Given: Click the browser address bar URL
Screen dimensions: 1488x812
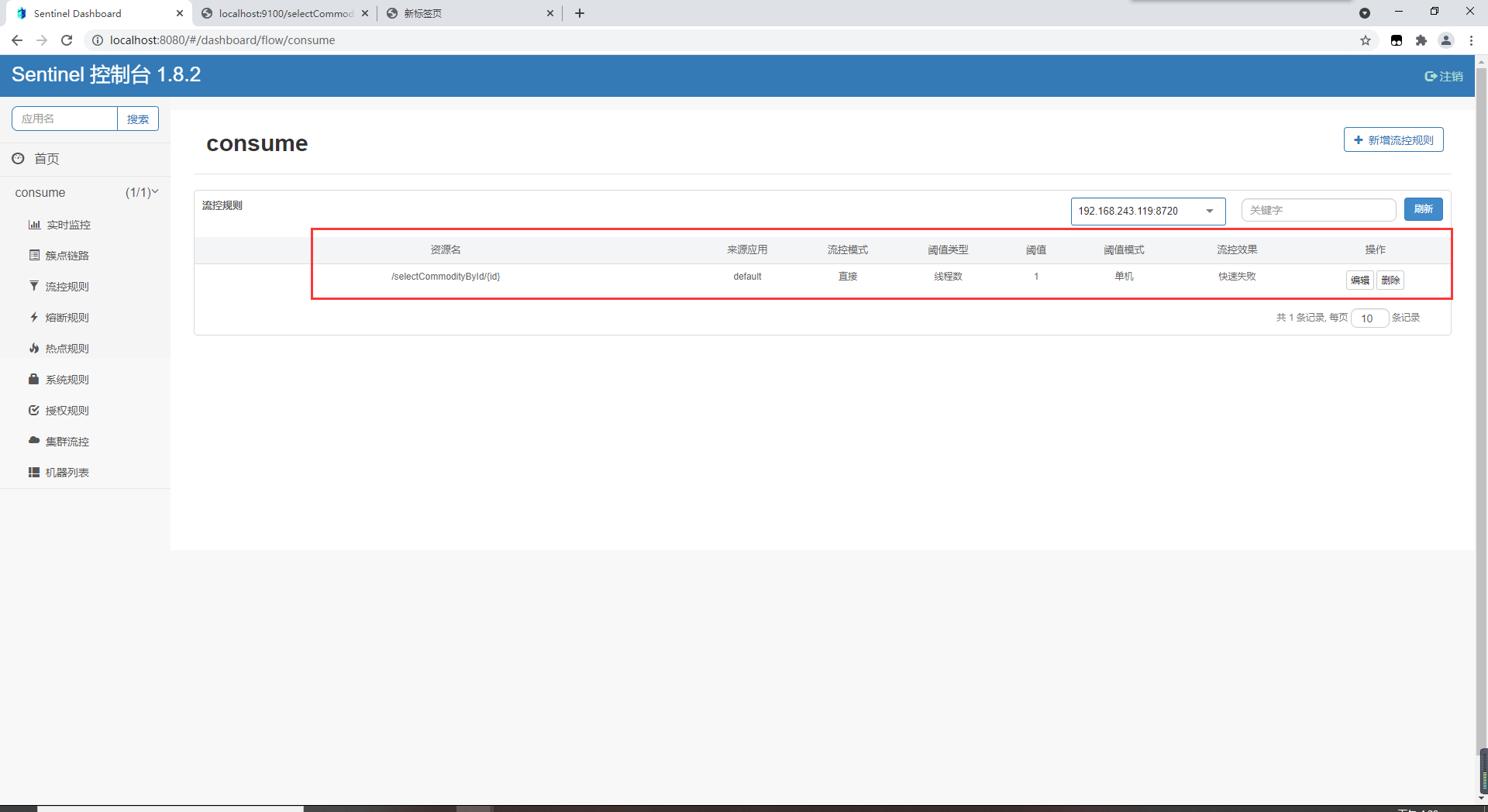Looking at the screenshot, I should (x=222, y=40).
